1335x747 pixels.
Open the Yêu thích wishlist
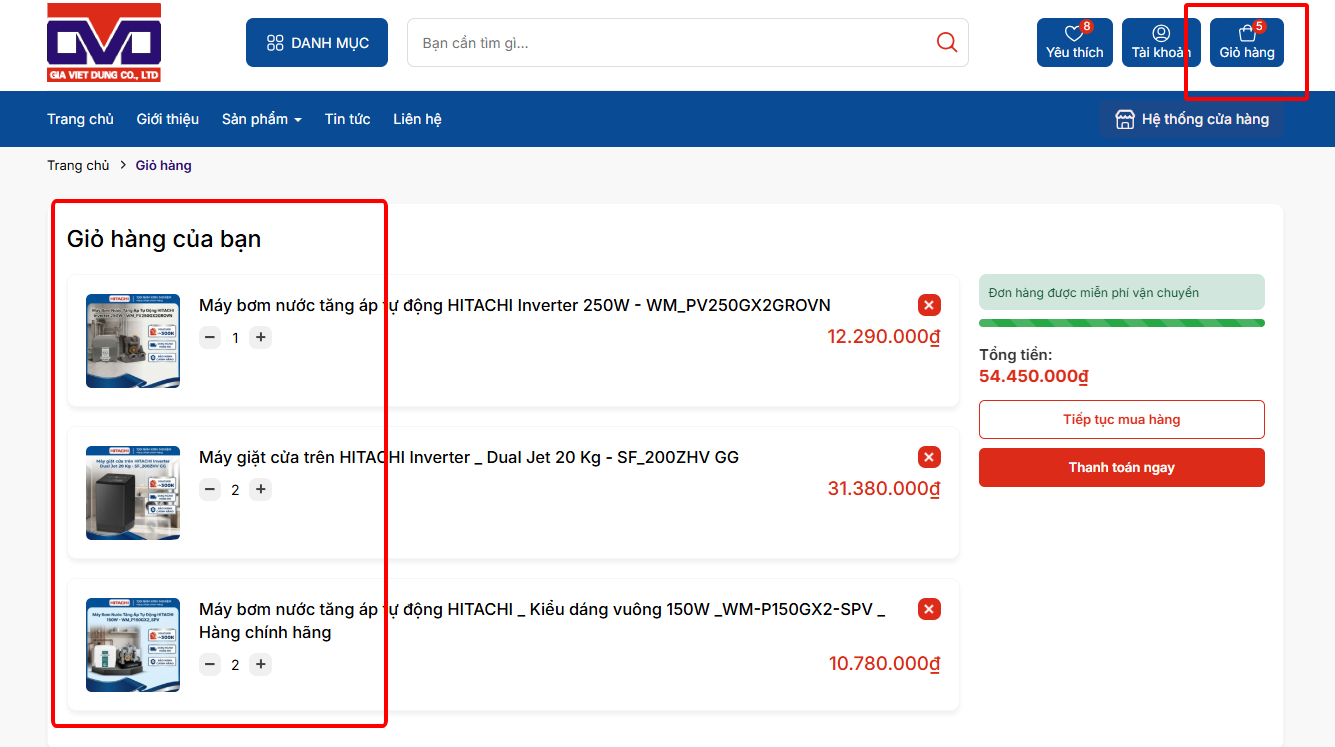(1075, 43)
